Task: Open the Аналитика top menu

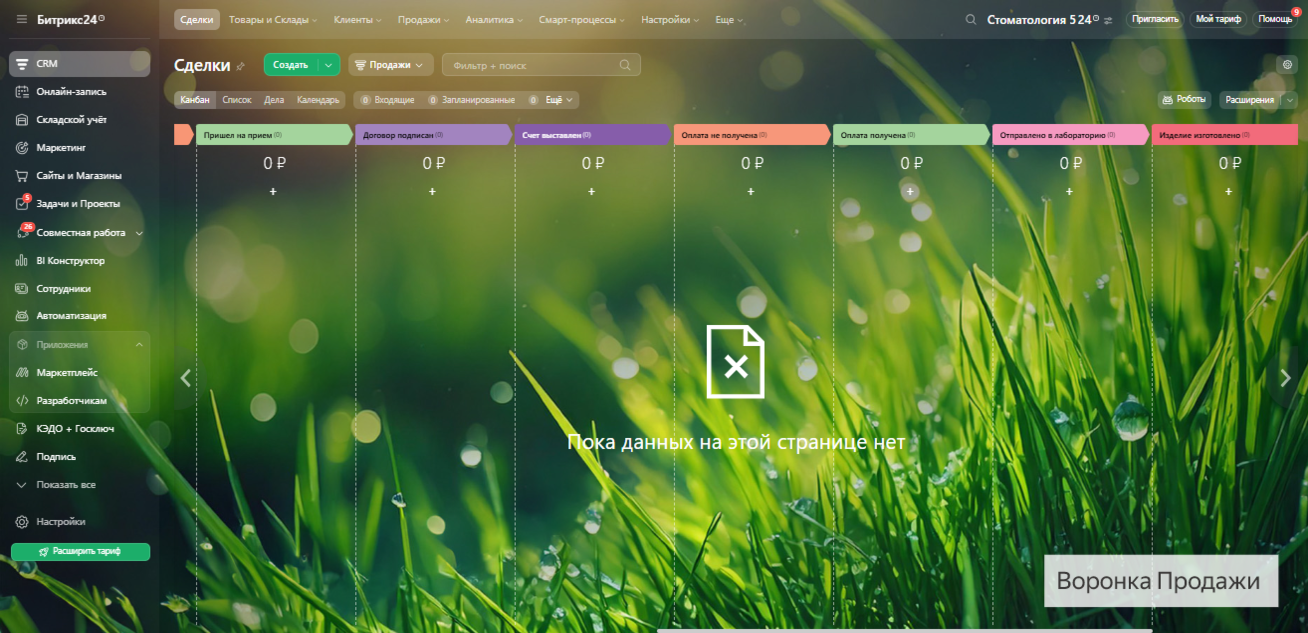Action: 494,20
